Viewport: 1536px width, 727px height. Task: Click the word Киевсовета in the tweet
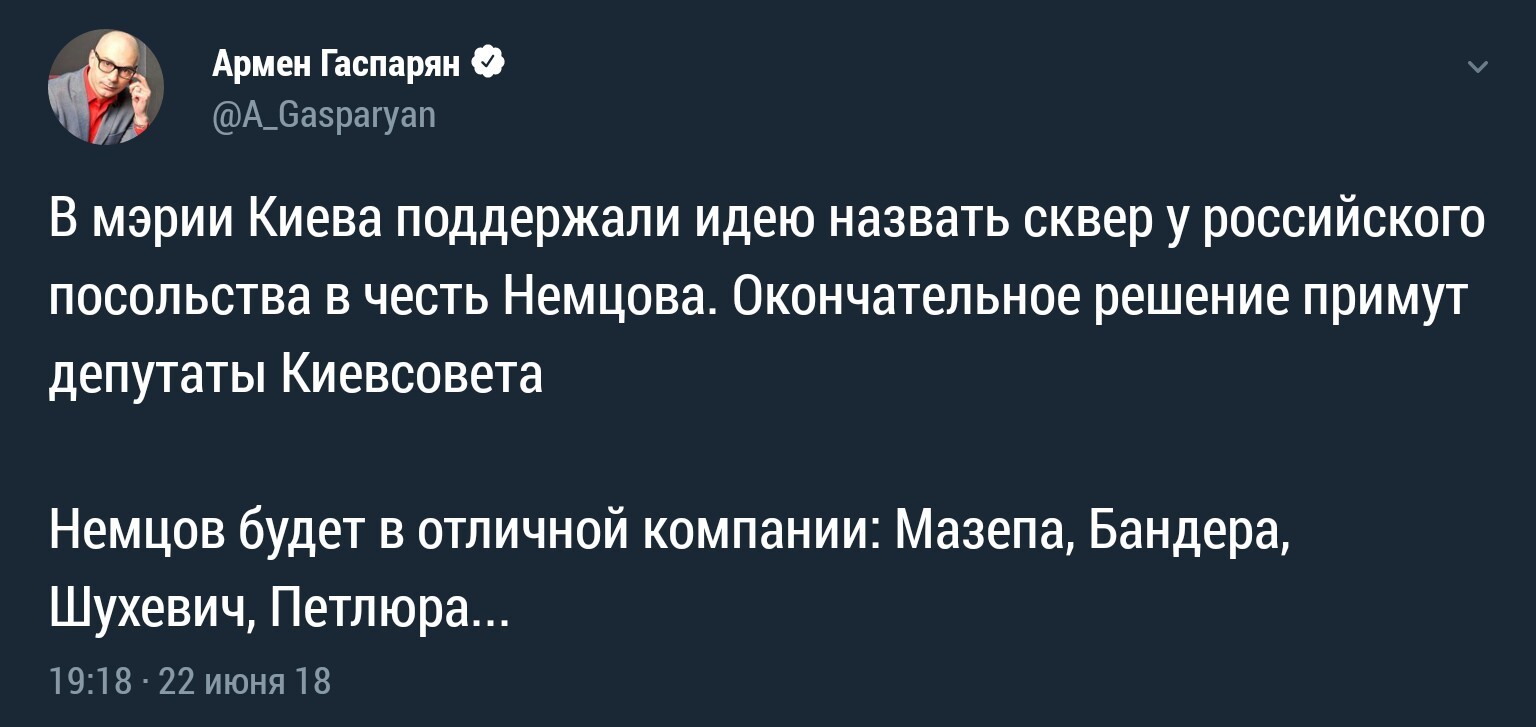tap(413, 376)
